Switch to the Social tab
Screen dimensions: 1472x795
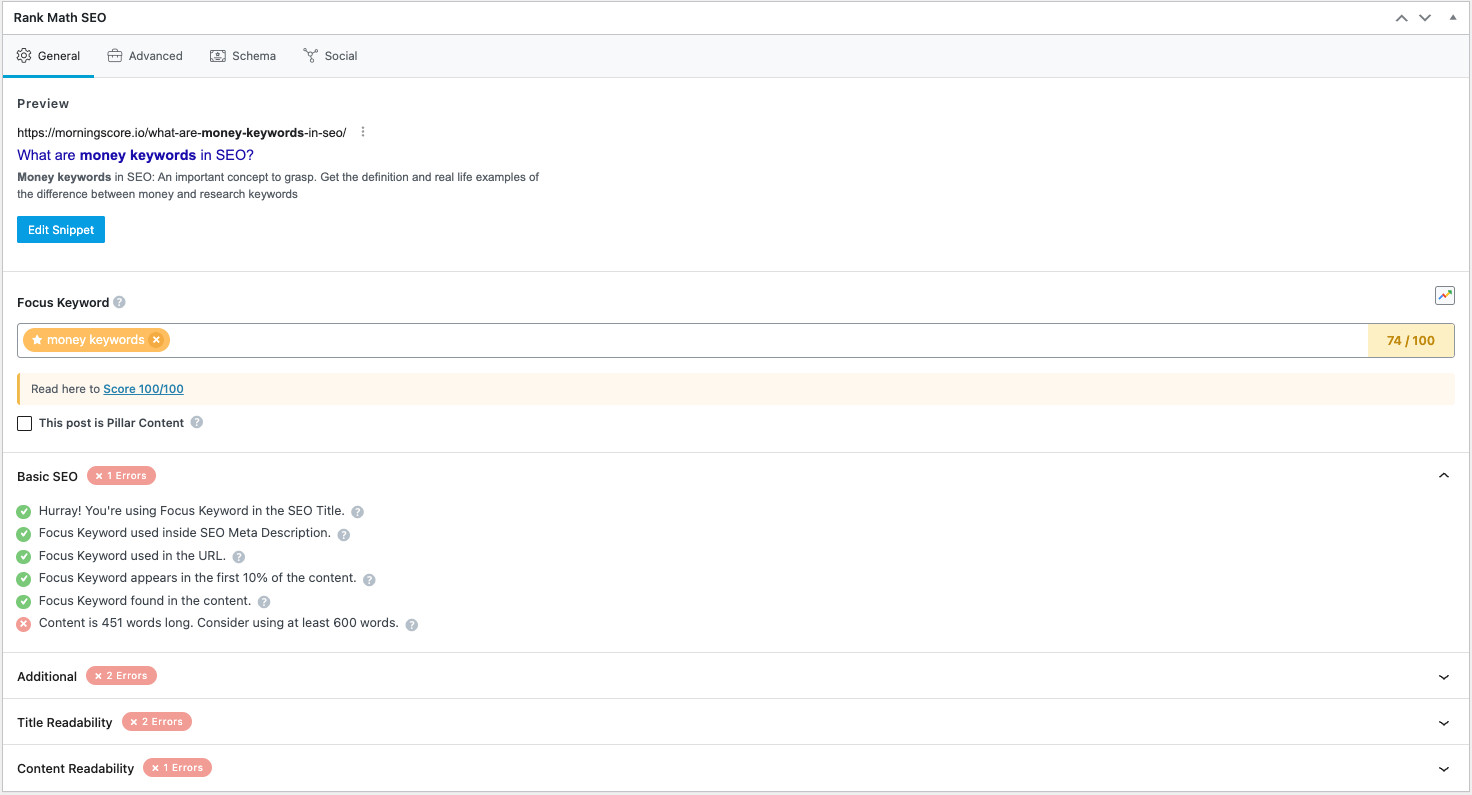pyautogui.click(x=330, y=56)
